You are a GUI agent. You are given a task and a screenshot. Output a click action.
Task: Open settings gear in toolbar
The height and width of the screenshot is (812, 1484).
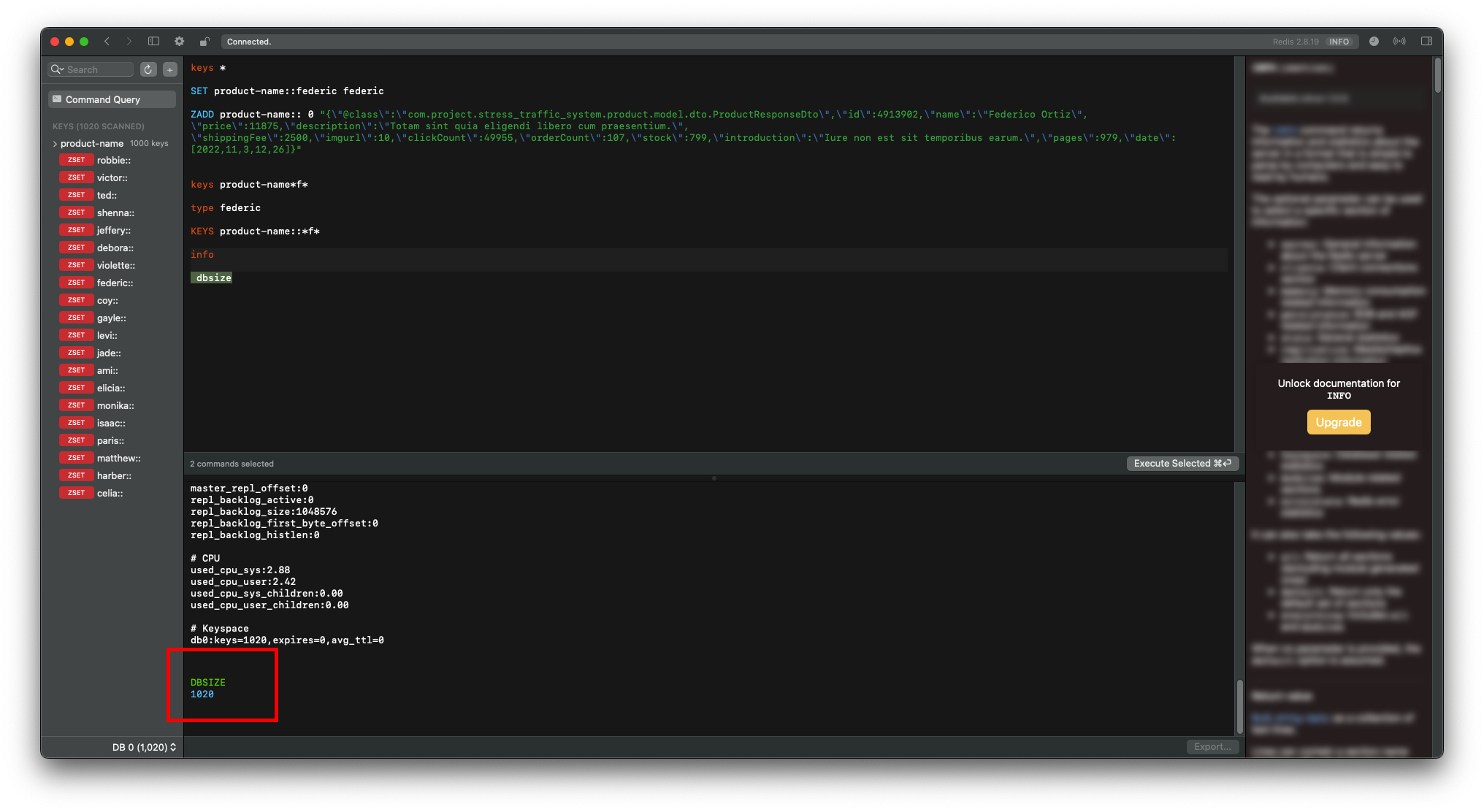click(x=179, y=42)
